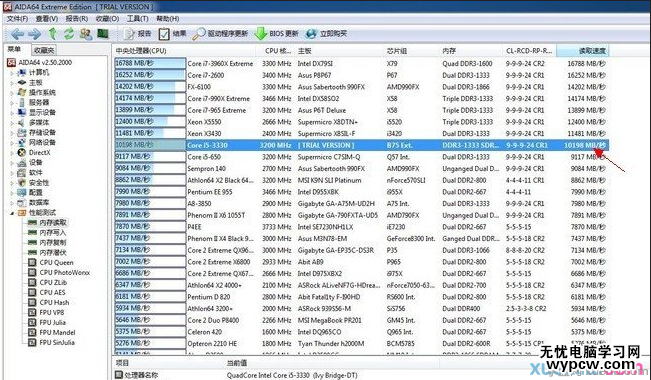Select the 设备 tree item

(x=35, y=162)
